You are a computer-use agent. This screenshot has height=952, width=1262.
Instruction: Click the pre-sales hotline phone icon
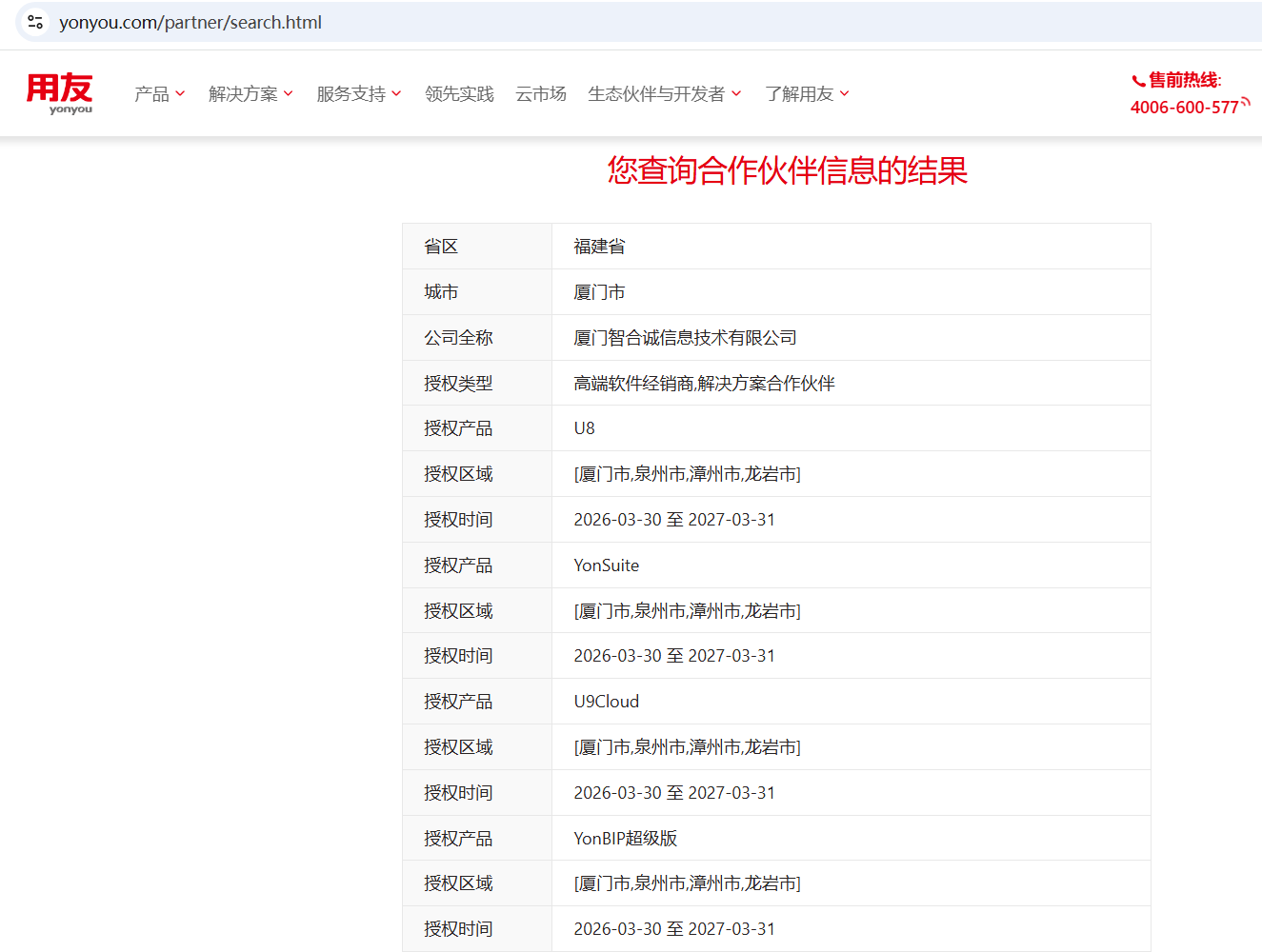1138,81
